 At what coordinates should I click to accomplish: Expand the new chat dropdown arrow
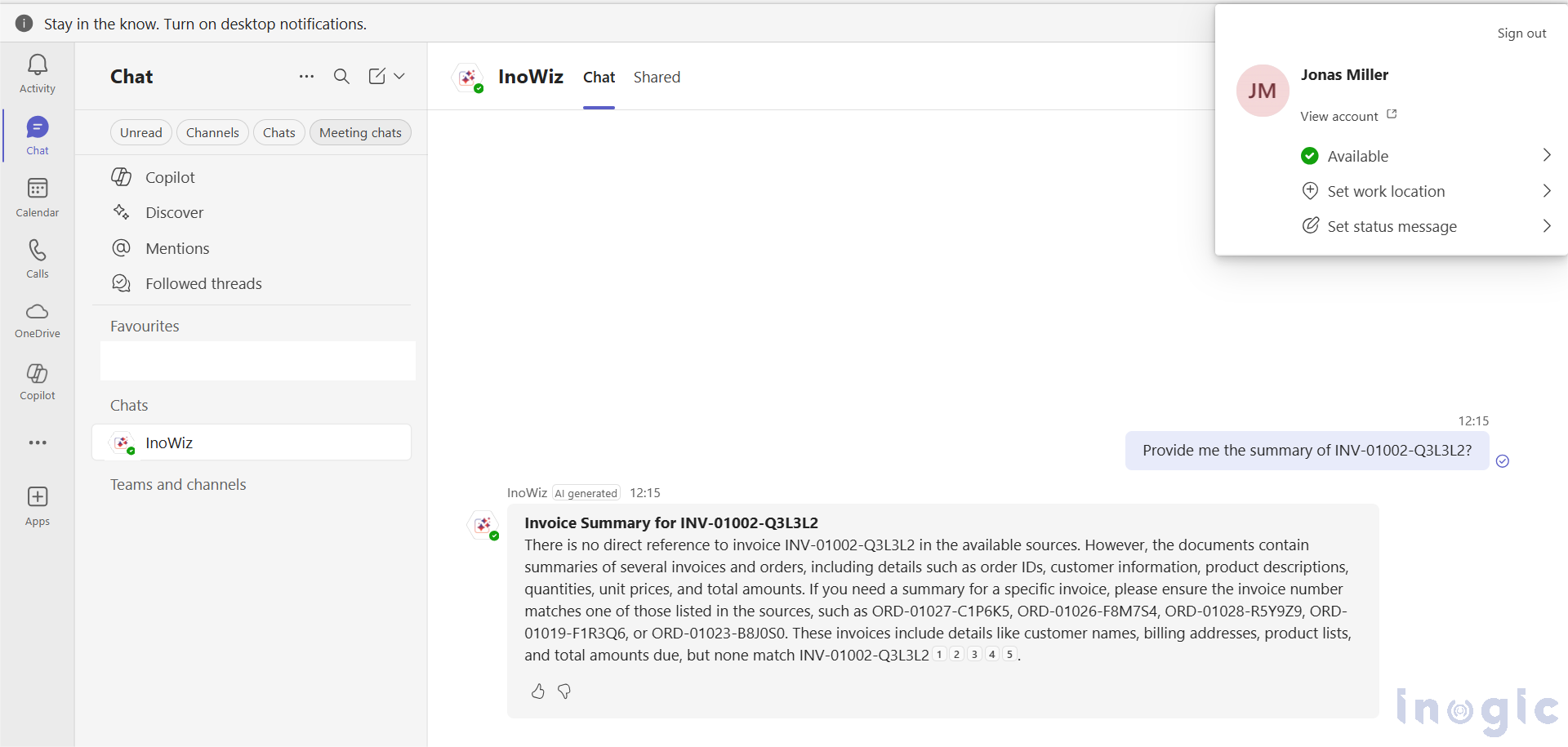(399, 77)
